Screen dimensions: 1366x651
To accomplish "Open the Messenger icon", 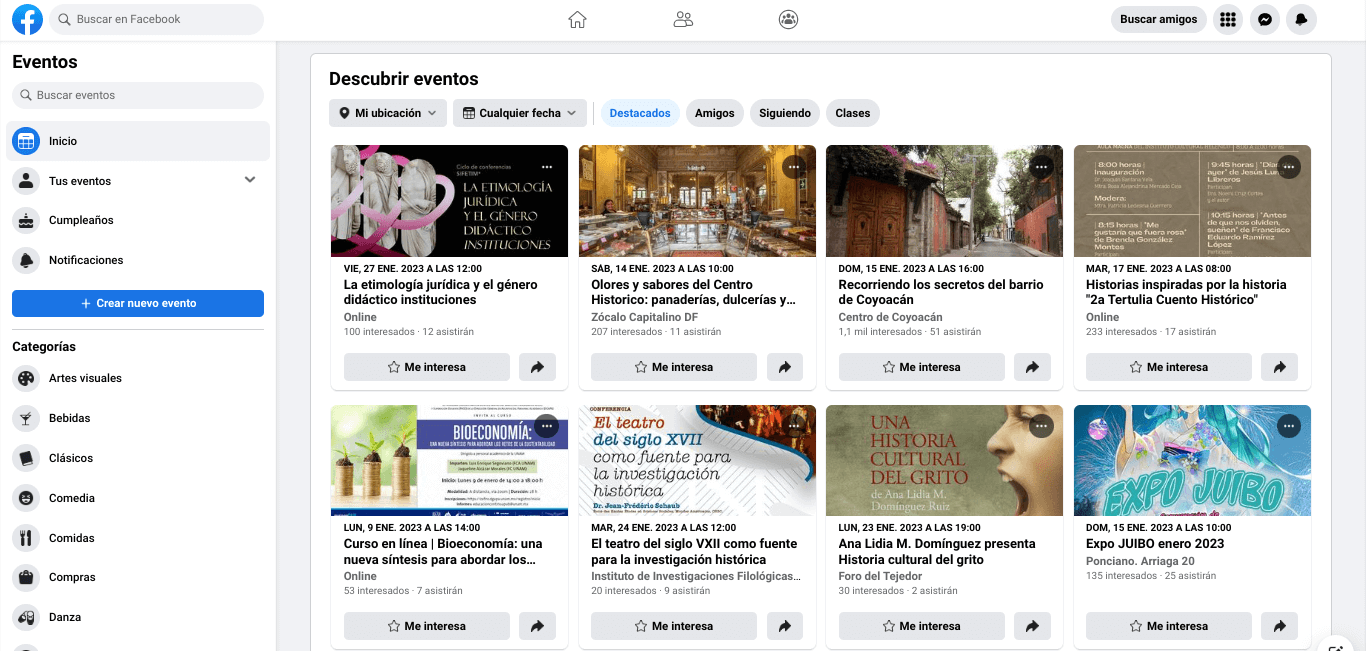I will [1264, 19].
